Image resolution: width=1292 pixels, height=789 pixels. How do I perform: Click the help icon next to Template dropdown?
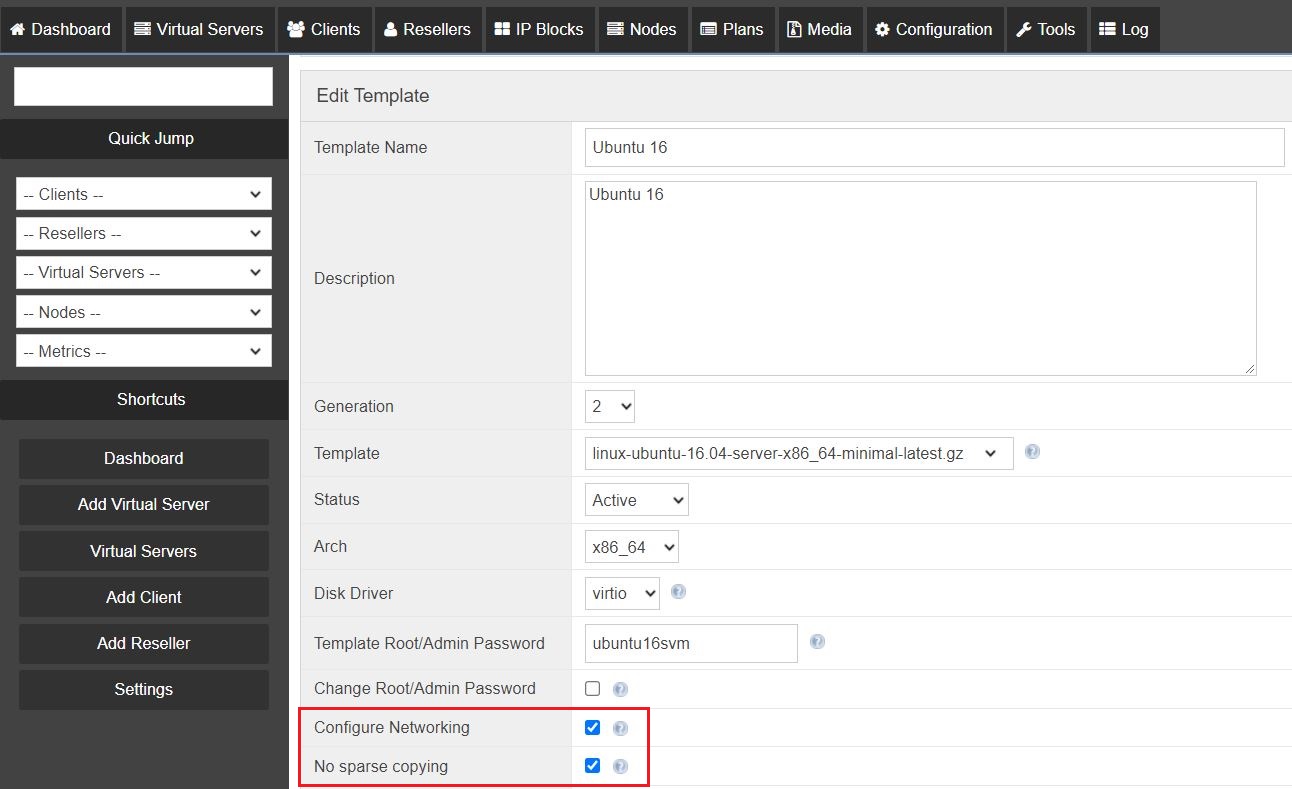[x=1032, y=452]
